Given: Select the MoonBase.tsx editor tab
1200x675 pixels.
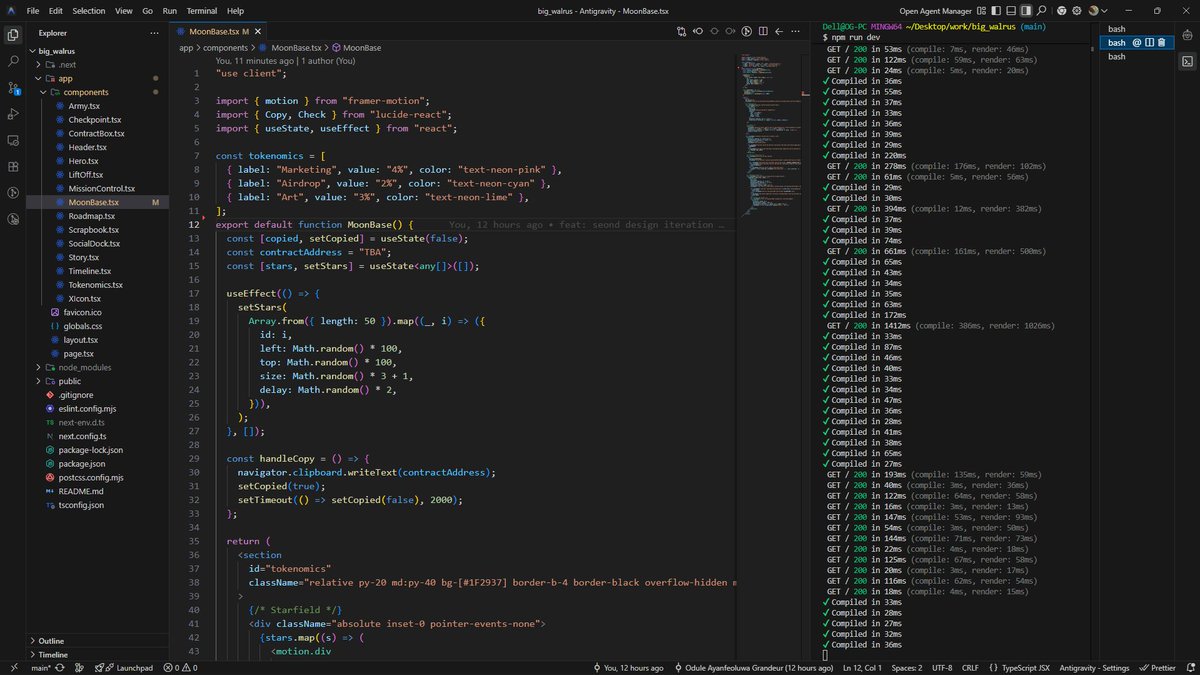Looking at the screenshot, I should (213, 30).
